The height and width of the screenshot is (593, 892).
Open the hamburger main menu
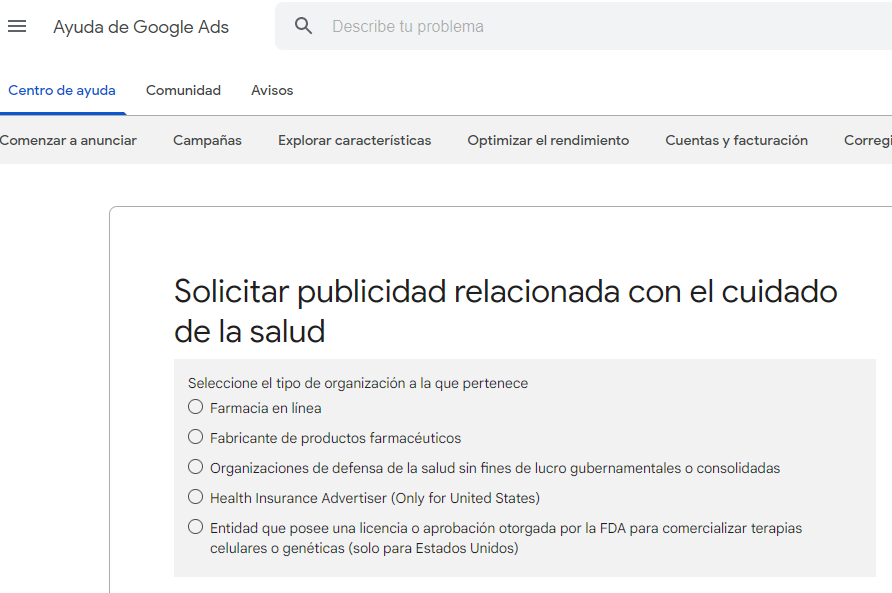17,27
